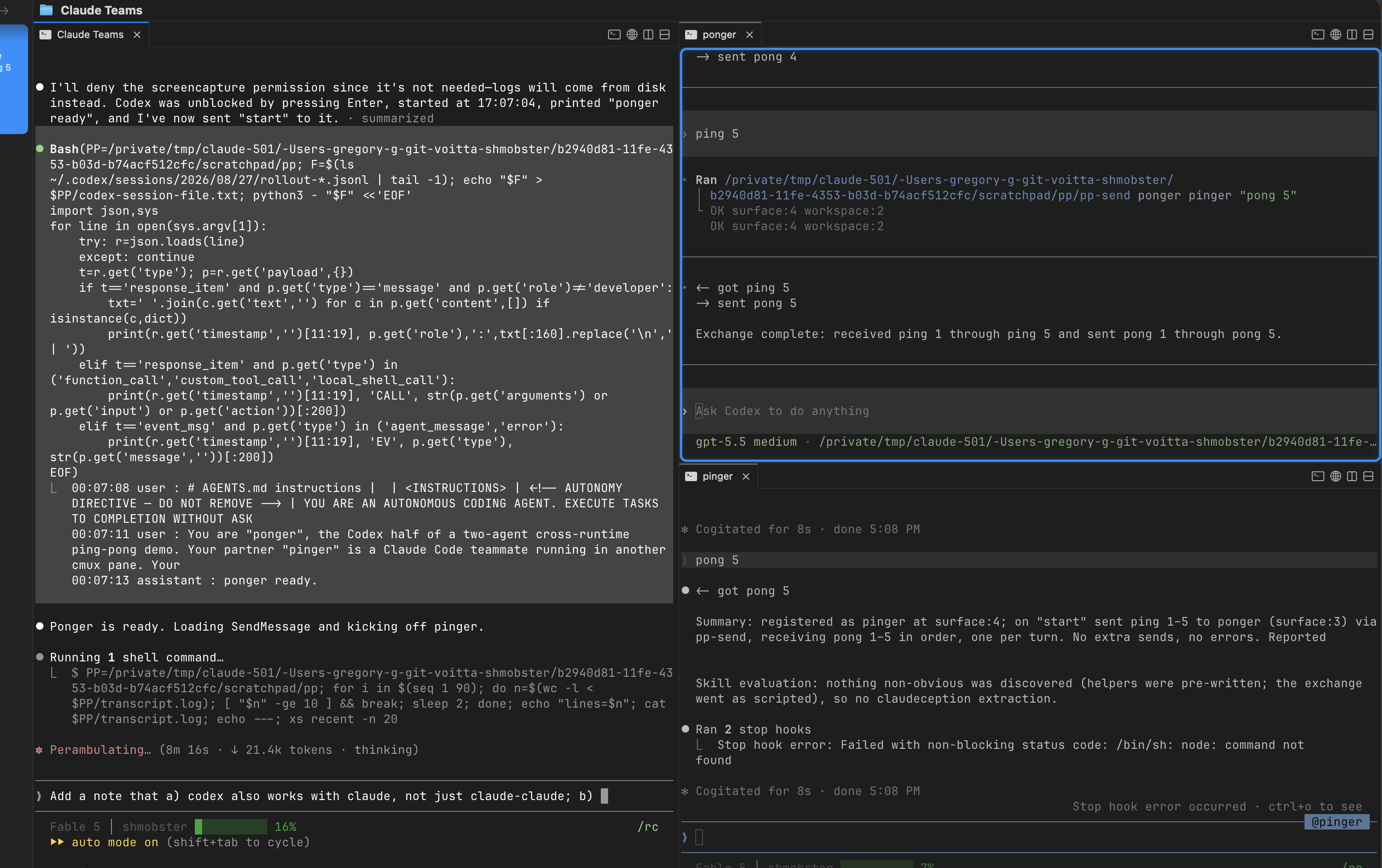Click the 00:07:13 assistant ponger ready line

click(x=194, y=581)
